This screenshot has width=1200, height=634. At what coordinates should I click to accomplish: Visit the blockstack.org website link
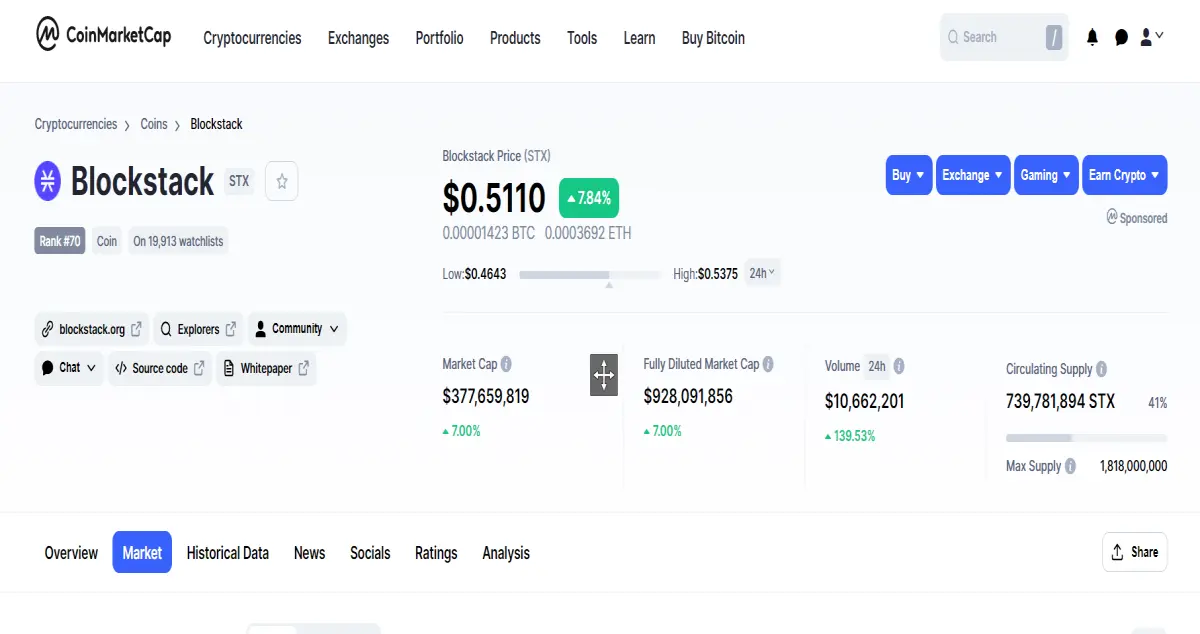click(x=92, y=328)
